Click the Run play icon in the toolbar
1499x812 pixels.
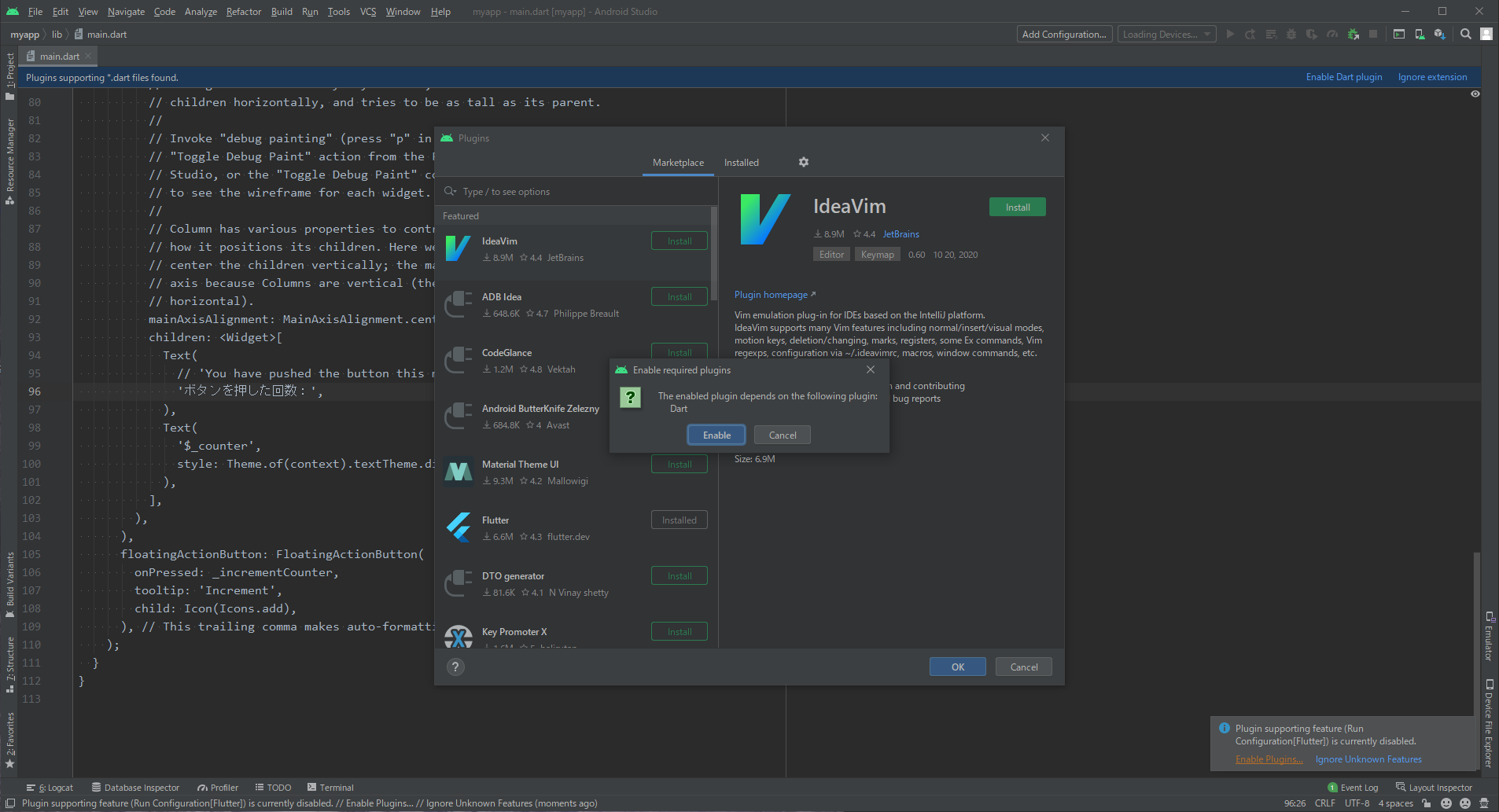[1230, 35]
